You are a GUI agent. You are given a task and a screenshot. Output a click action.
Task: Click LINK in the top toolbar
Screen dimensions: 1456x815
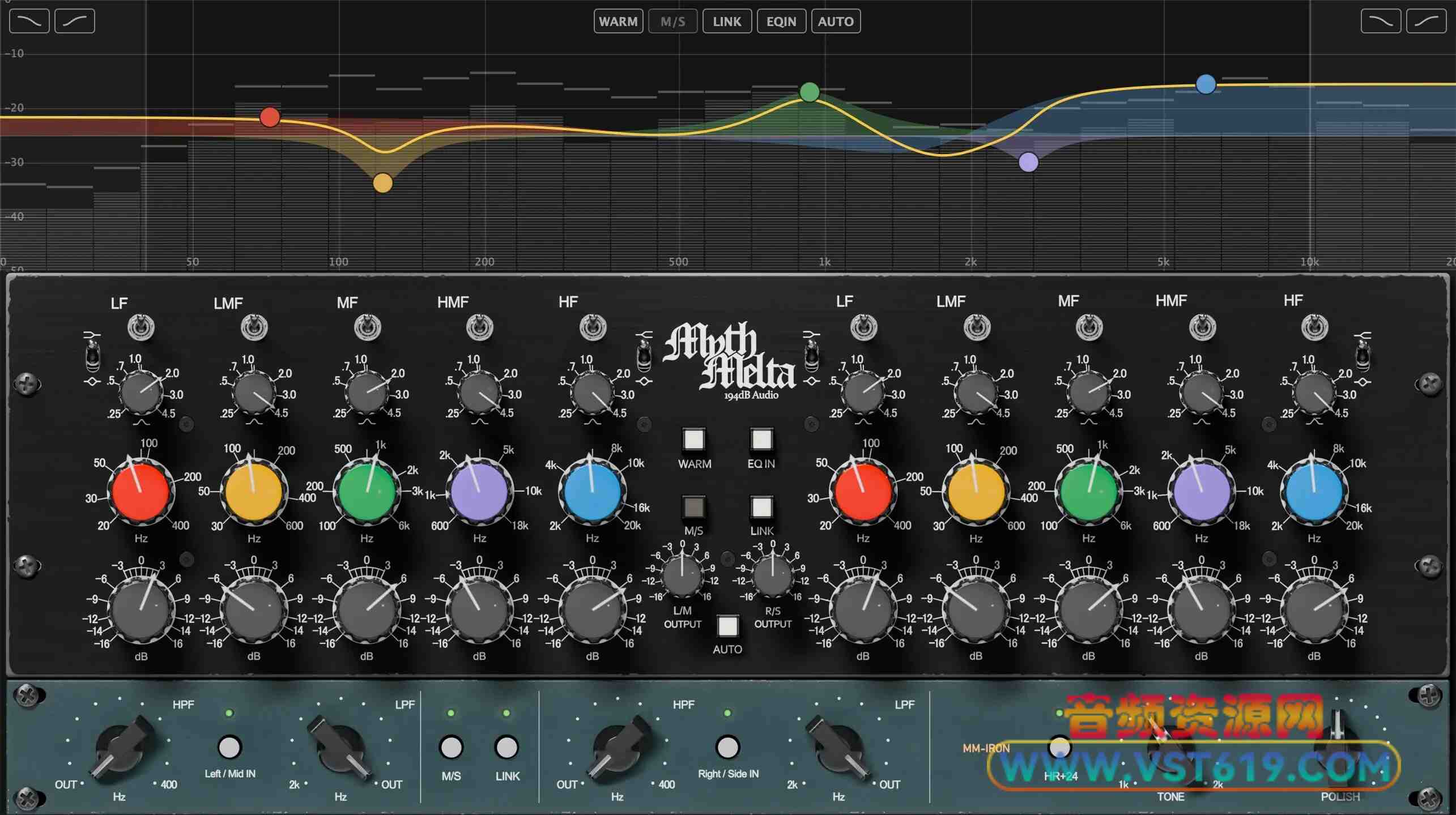pos(727,22)
